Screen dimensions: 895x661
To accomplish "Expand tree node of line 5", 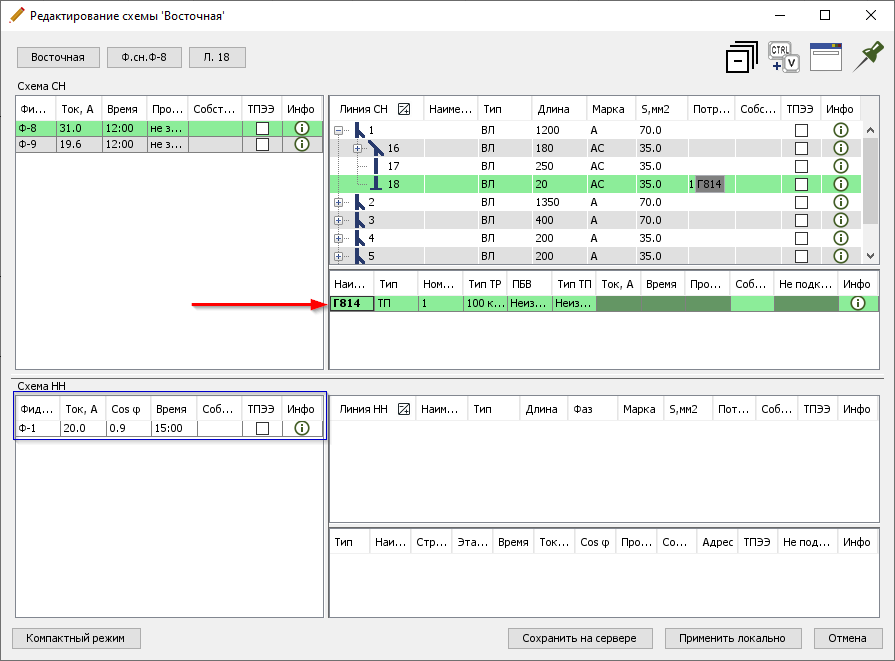I will 338,256.
